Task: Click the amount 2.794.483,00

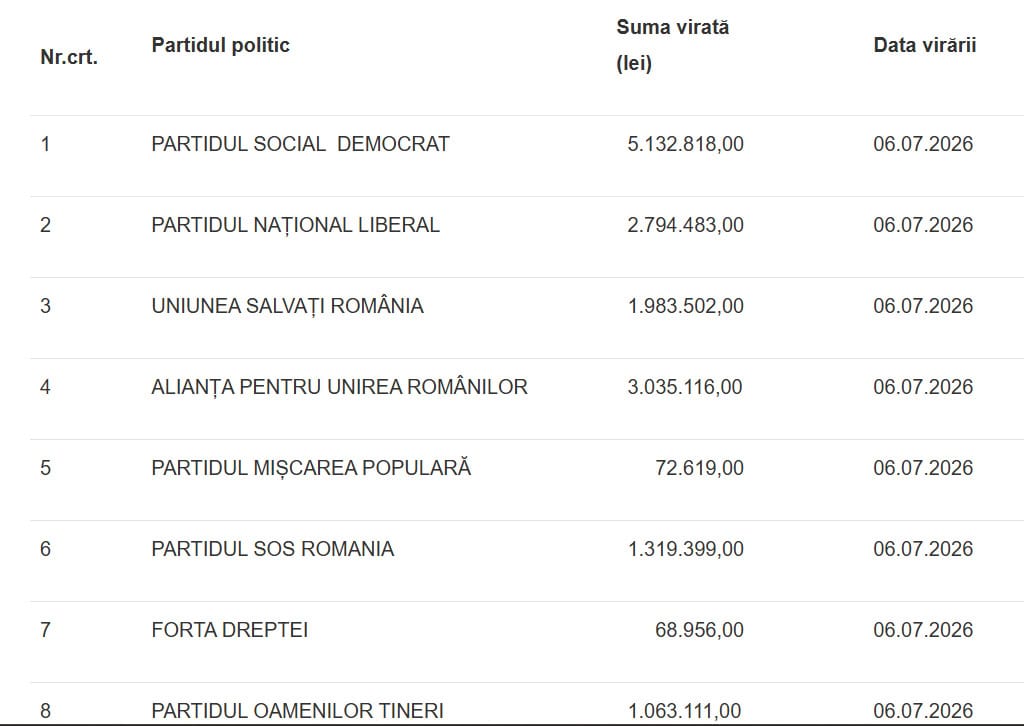Action: pos(686,225)
